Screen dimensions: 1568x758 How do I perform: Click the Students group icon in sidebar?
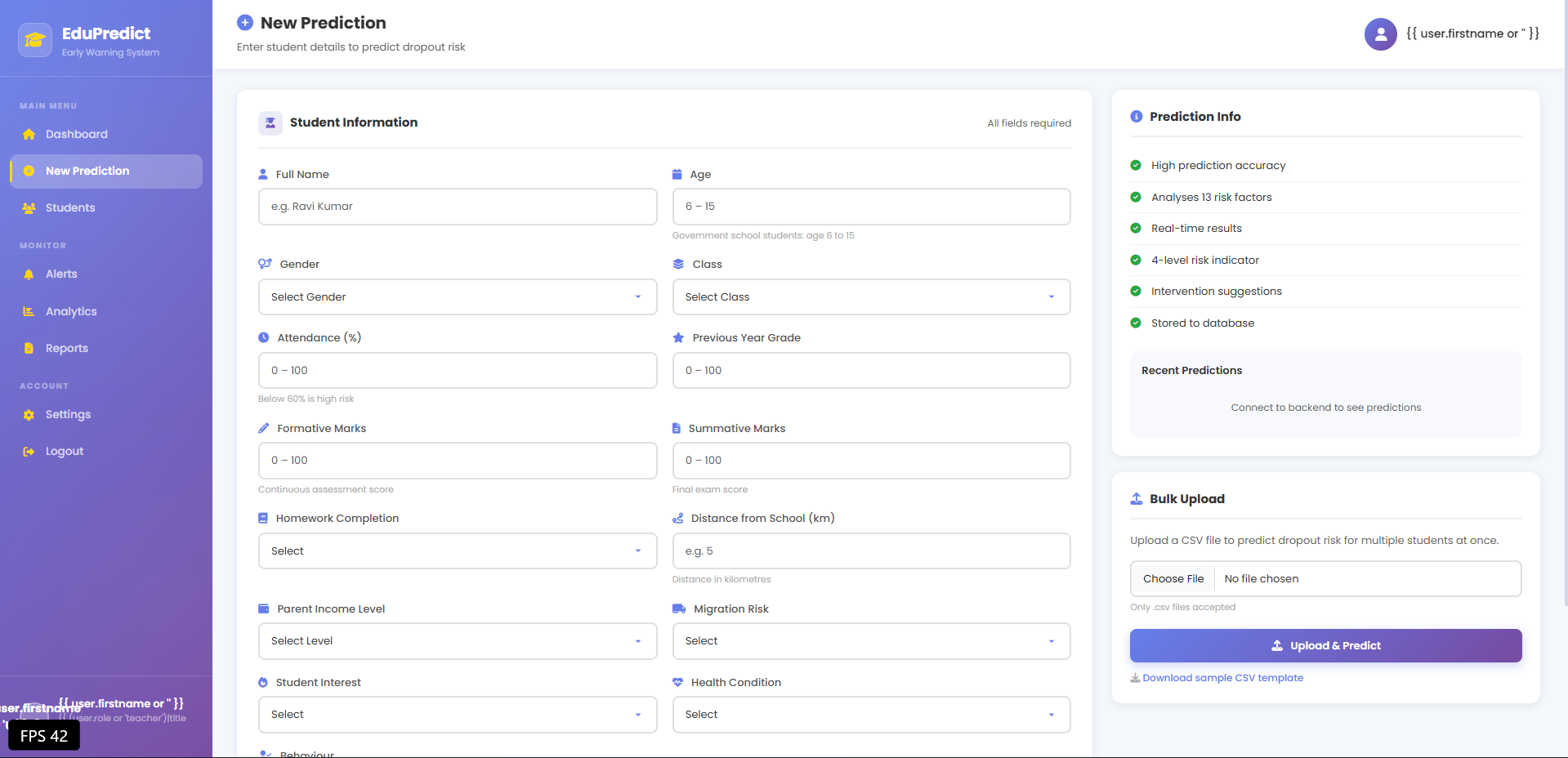[x=29, y=207]
